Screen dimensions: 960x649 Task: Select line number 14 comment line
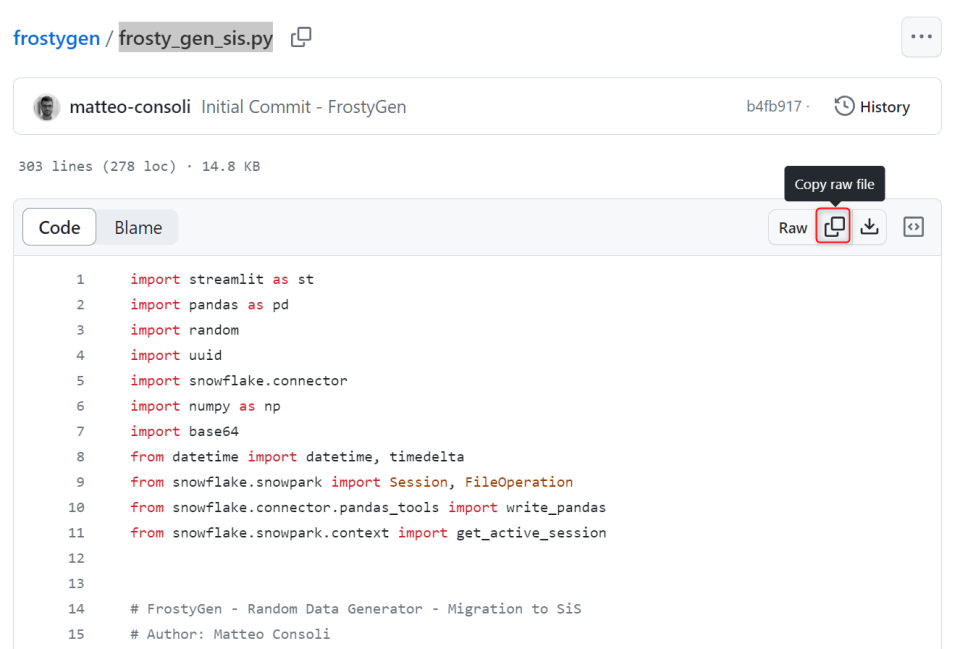click(77, 608)
